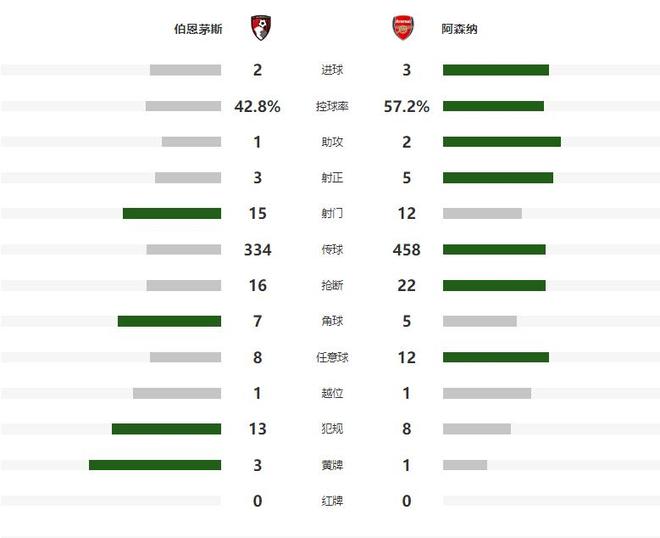Click the 抢断 tackles label
This screenshot has height=538, width=660.
(x=332, y=285)
